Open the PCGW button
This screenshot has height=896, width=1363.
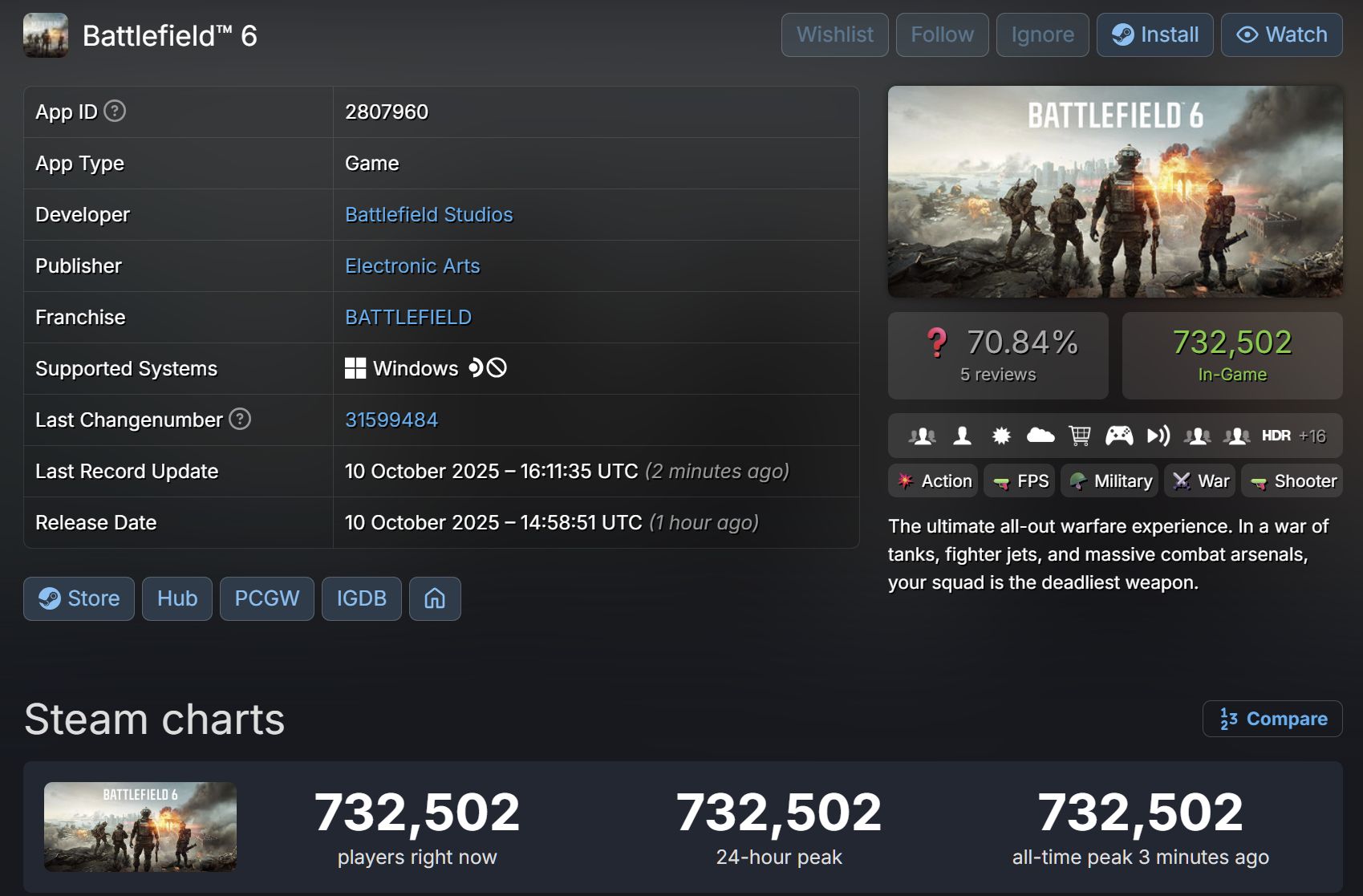click(267, 598)
